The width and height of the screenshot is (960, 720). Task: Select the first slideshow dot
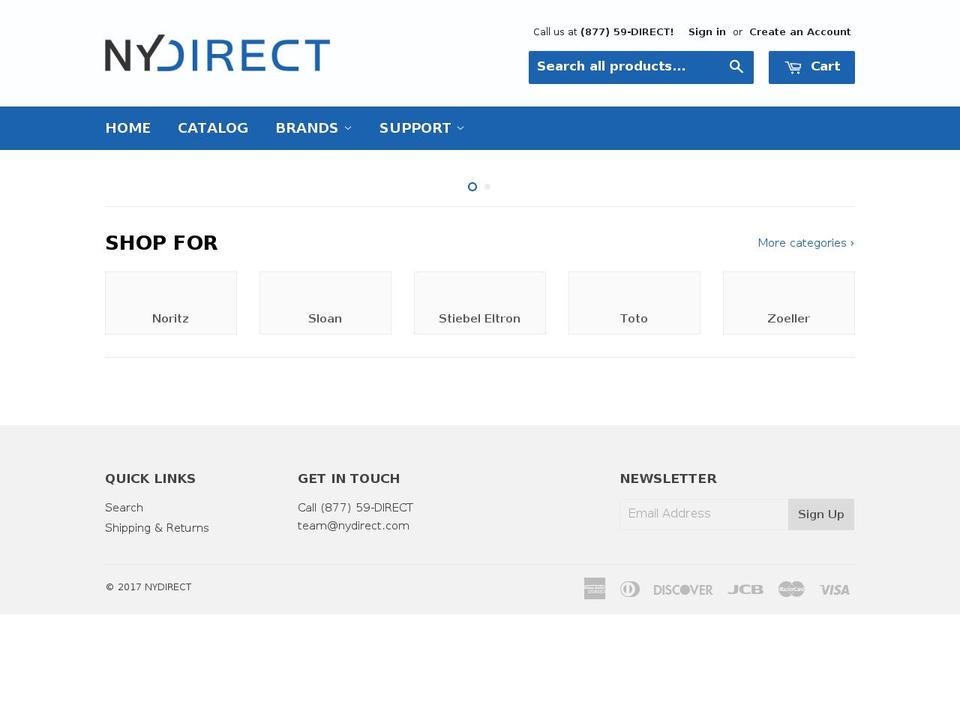pyautogui.click(x=472, y=187)
